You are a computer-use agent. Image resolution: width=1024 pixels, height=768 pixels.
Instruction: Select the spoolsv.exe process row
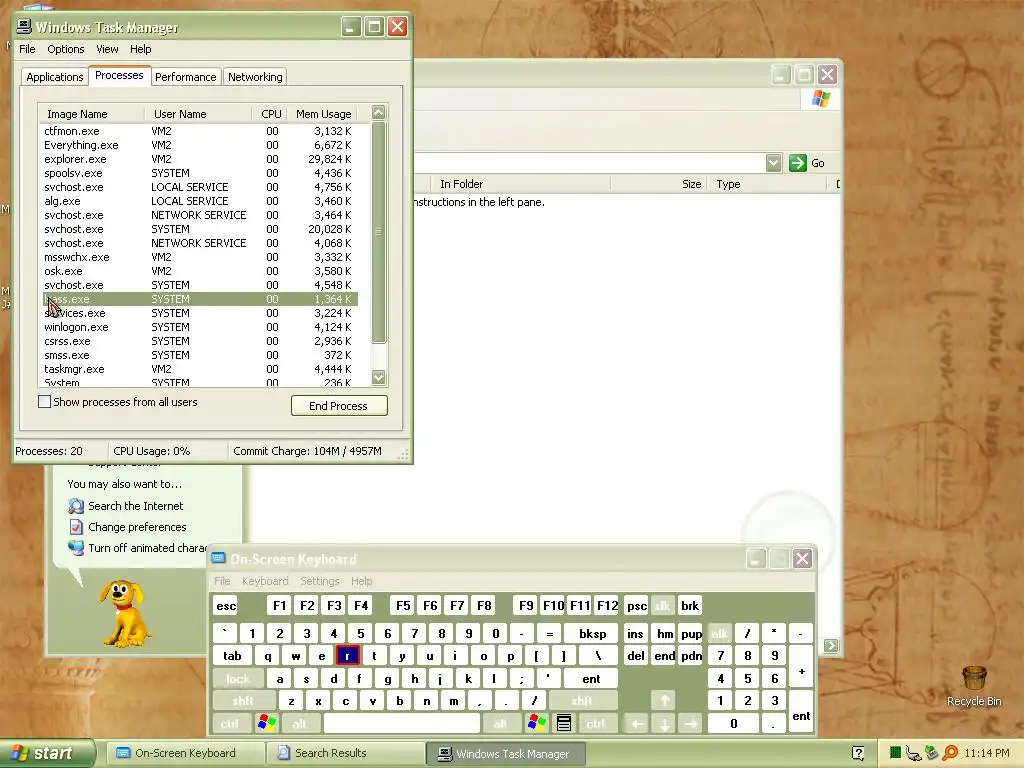198,173
